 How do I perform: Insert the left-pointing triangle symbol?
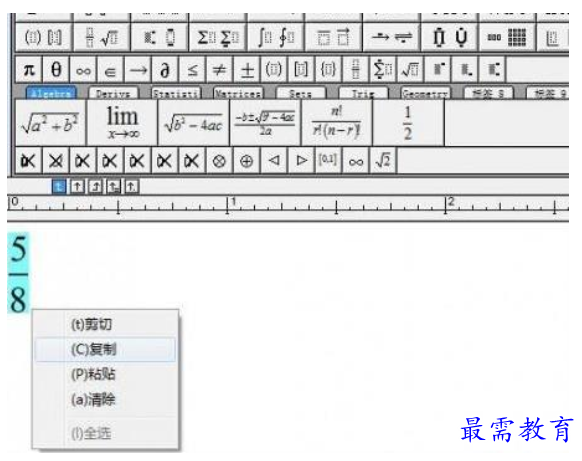click(x=274, y=161)
